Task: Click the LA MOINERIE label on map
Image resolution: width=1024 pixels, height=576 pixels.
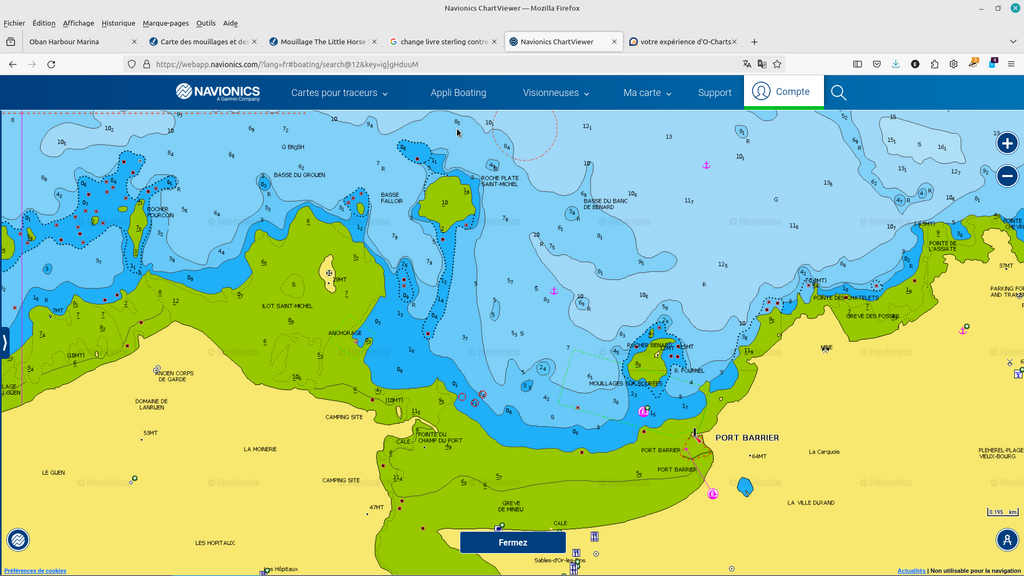Action: tap(260, 449)
